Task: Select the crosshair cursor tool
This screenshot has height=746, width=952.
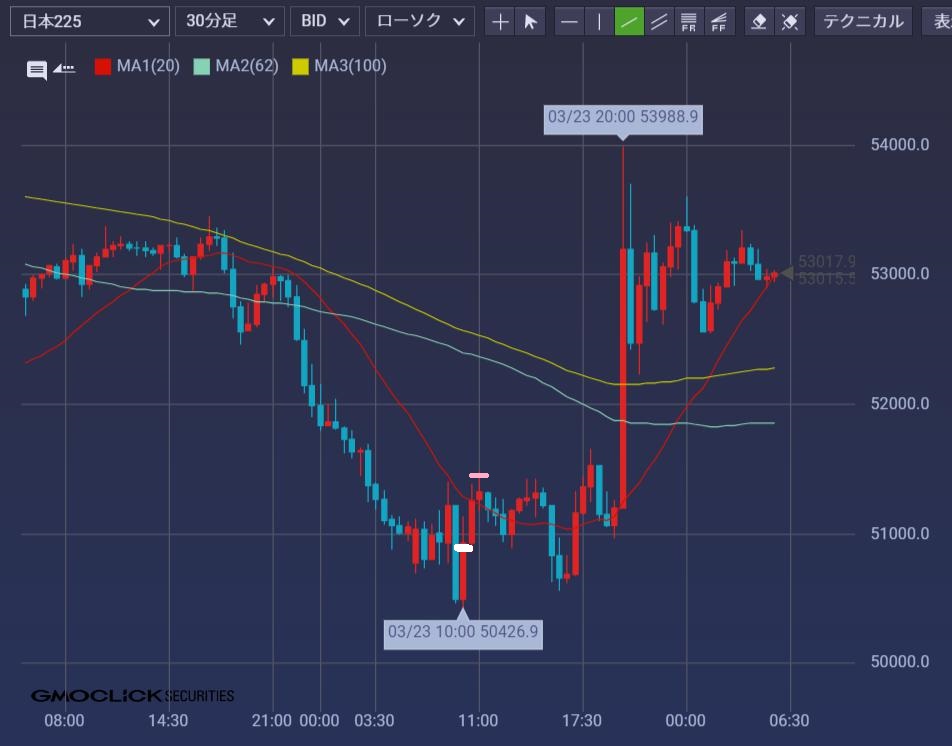Action: point(501,21)
